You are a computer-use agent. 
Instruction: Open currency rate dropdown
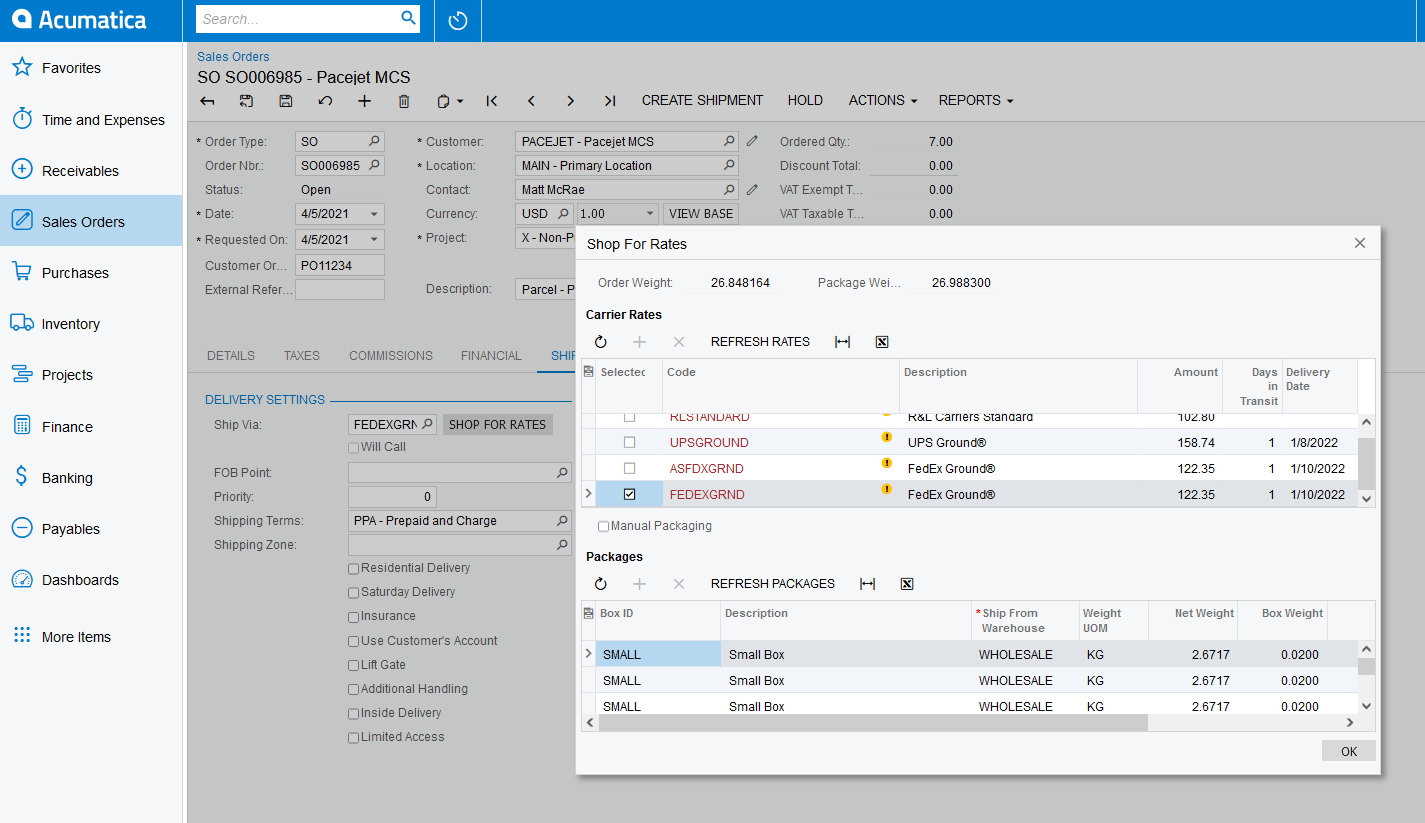tap(650, 214)
